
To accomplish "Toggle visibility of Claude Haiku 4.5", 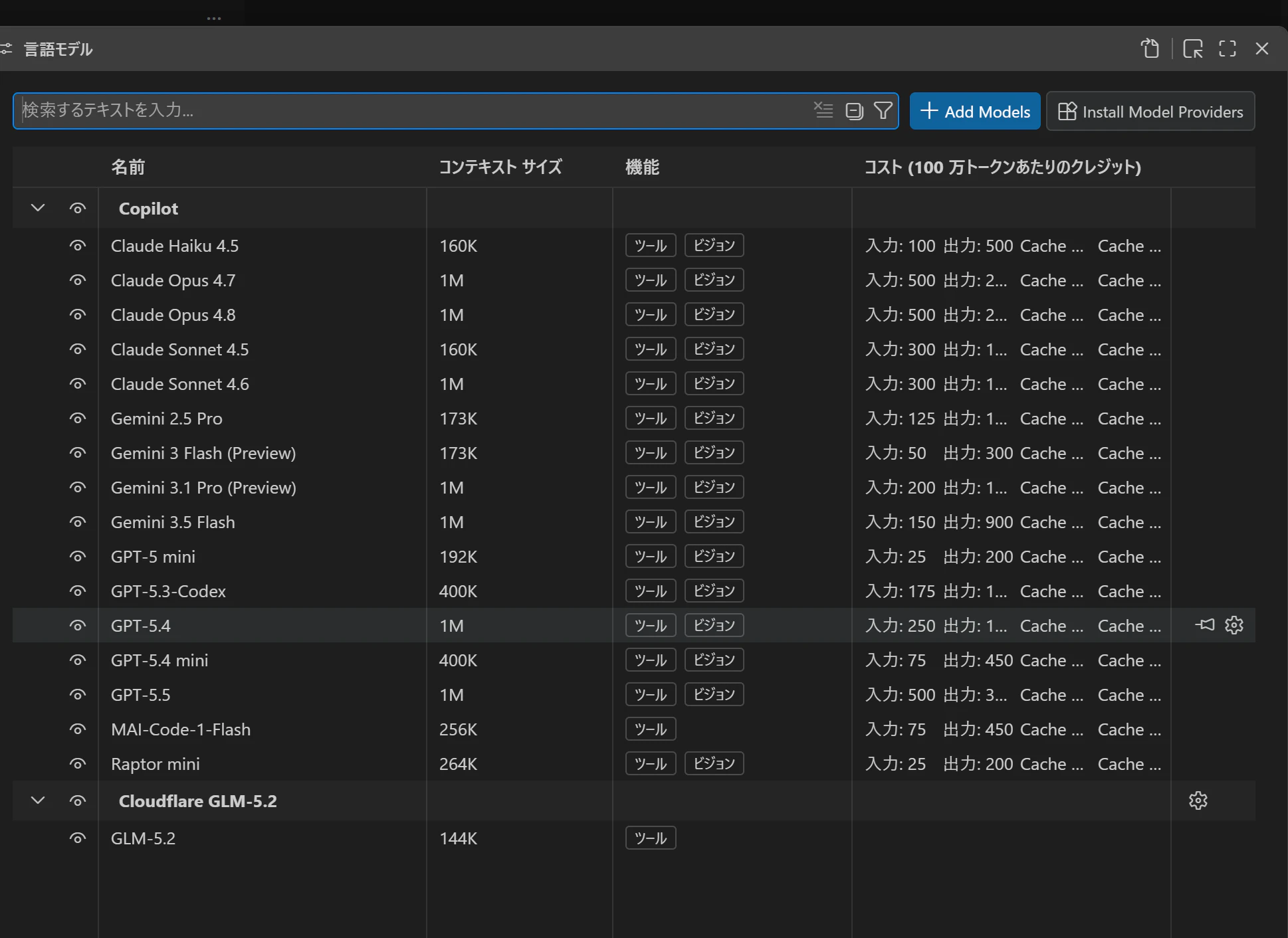I will [78, 246].
